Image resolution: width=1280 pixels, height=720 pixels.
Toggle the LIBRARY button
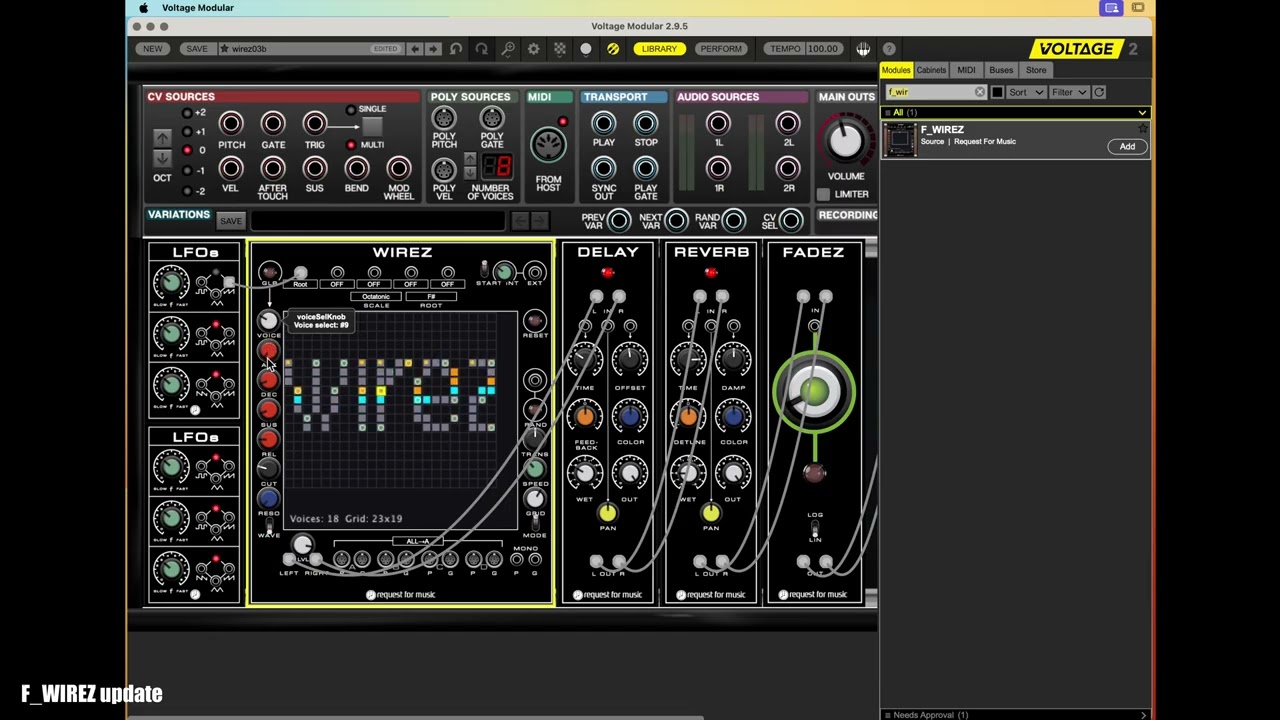click(659, 49)
